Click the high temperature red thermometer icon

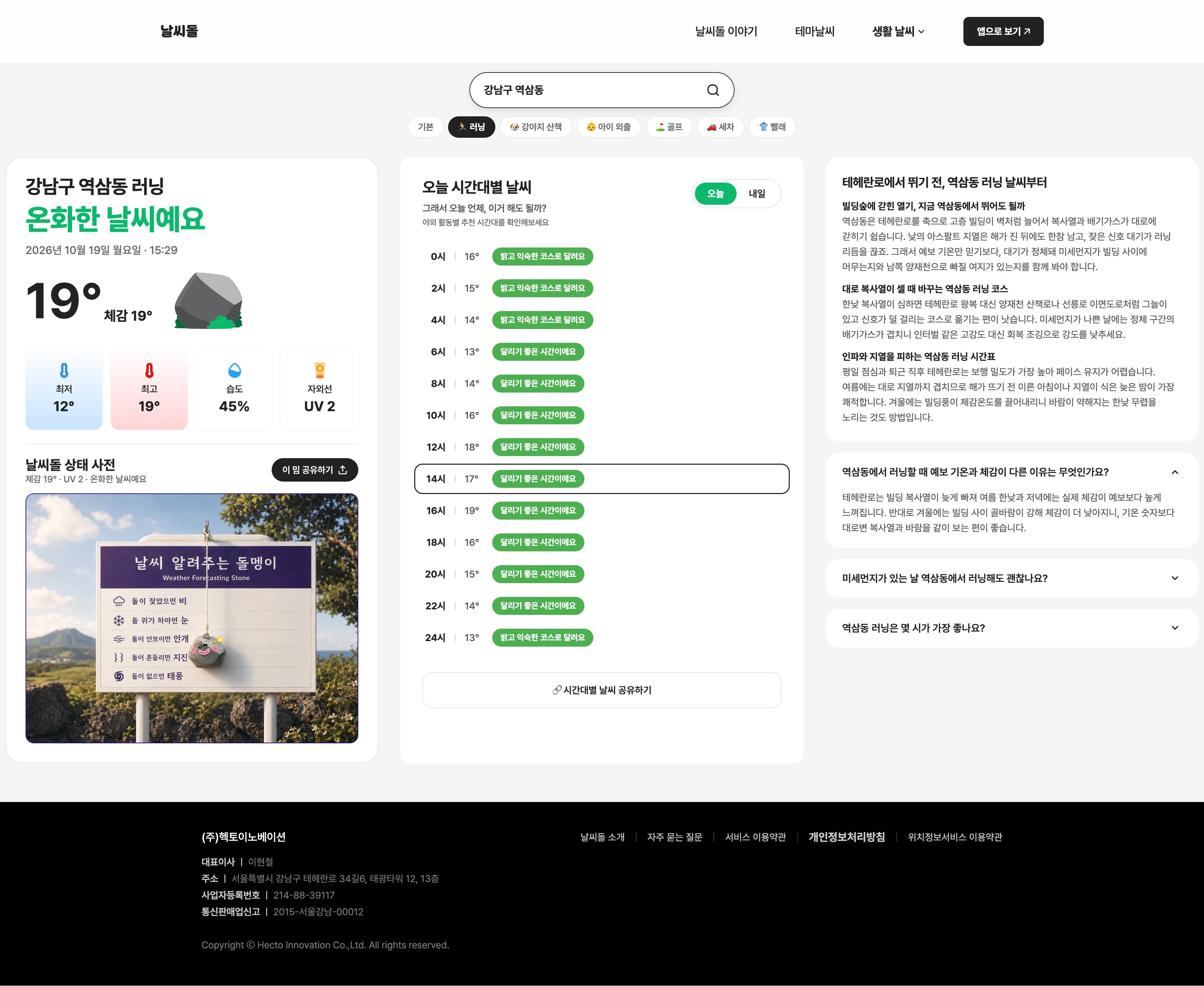point(149,370)
